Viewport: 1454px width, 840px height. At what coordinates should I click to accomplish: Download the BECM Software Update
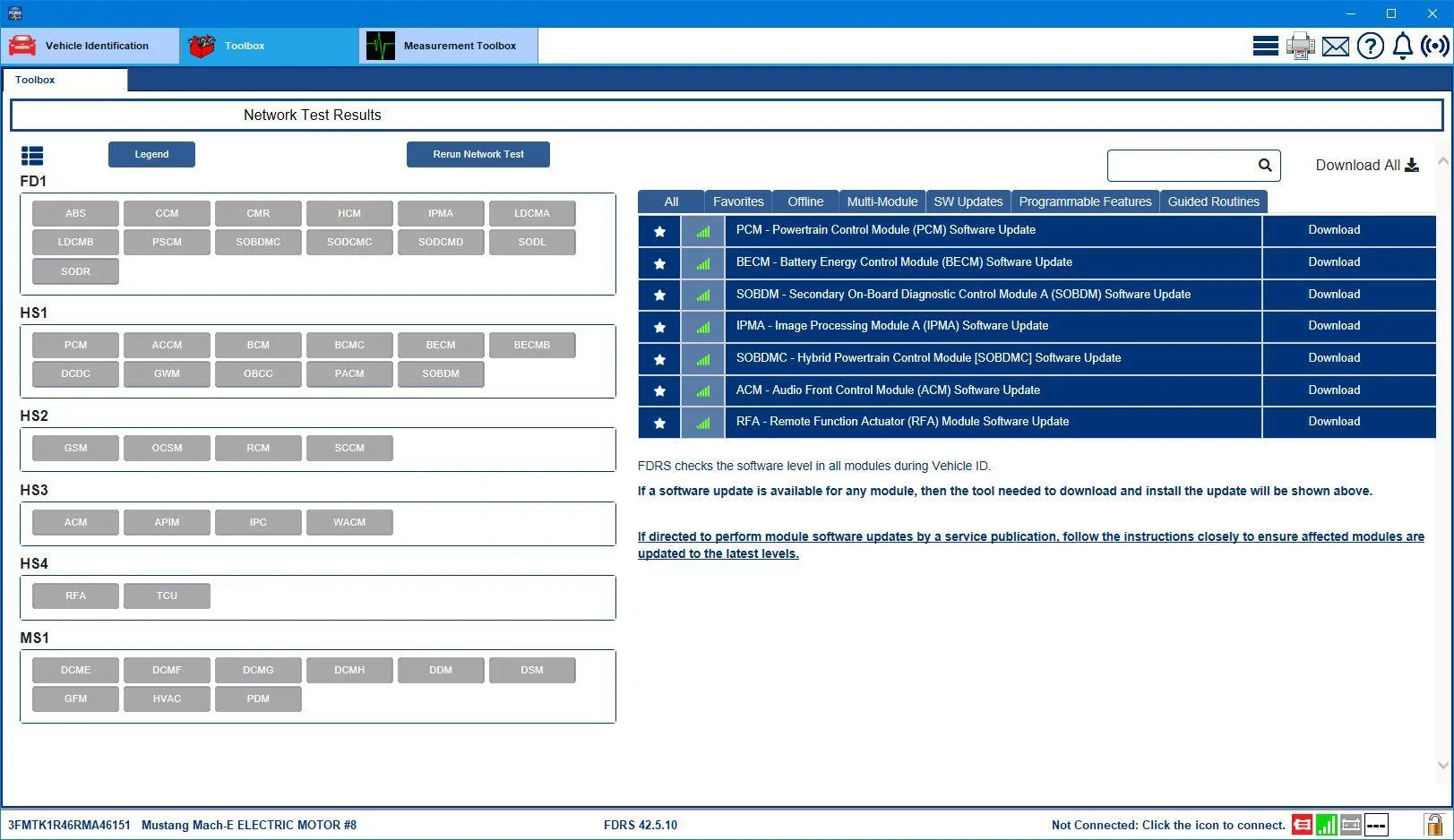point(1334,262)
